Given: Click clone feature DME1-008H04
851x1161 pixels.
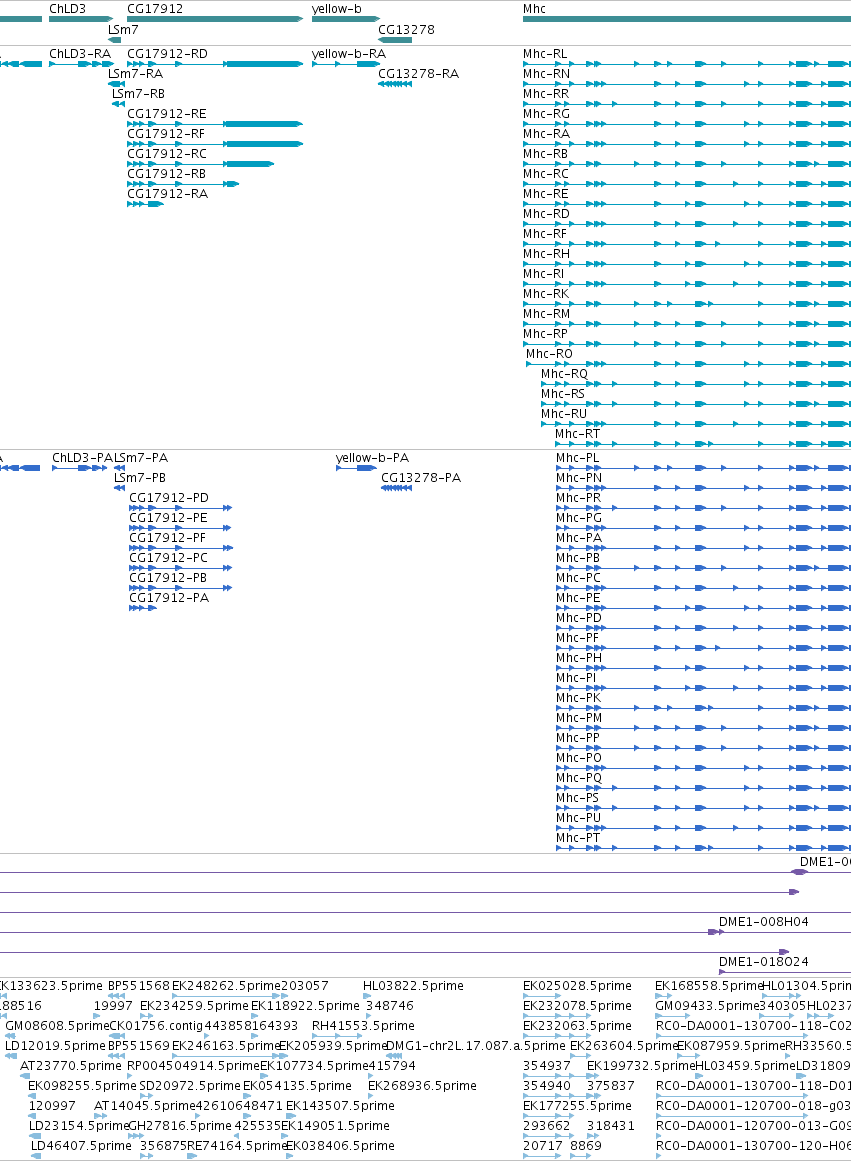Looking at the screenshot, I should tap(764, 923).
